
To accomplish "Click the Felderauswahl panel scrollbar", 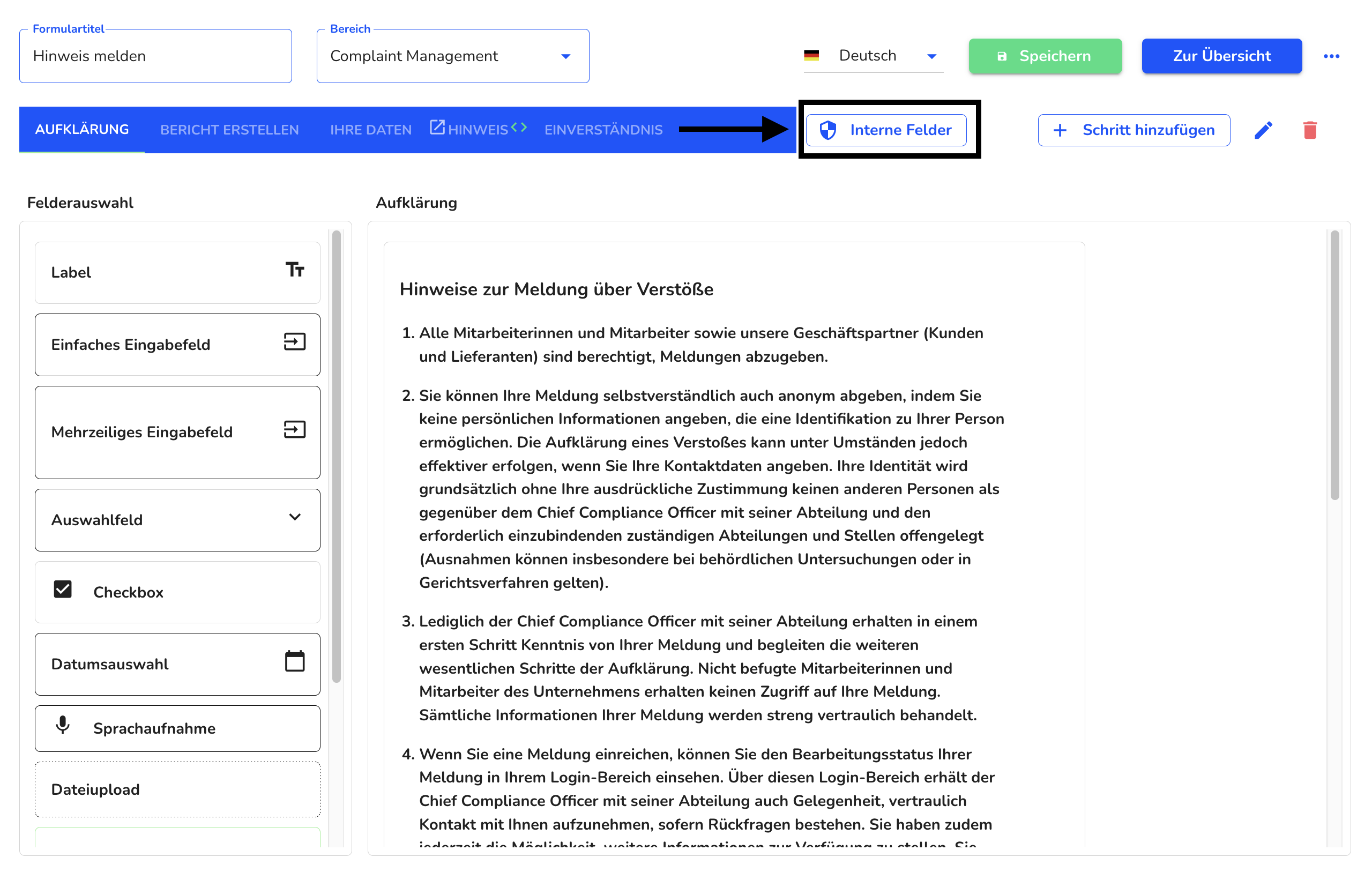I will point(336,456).
